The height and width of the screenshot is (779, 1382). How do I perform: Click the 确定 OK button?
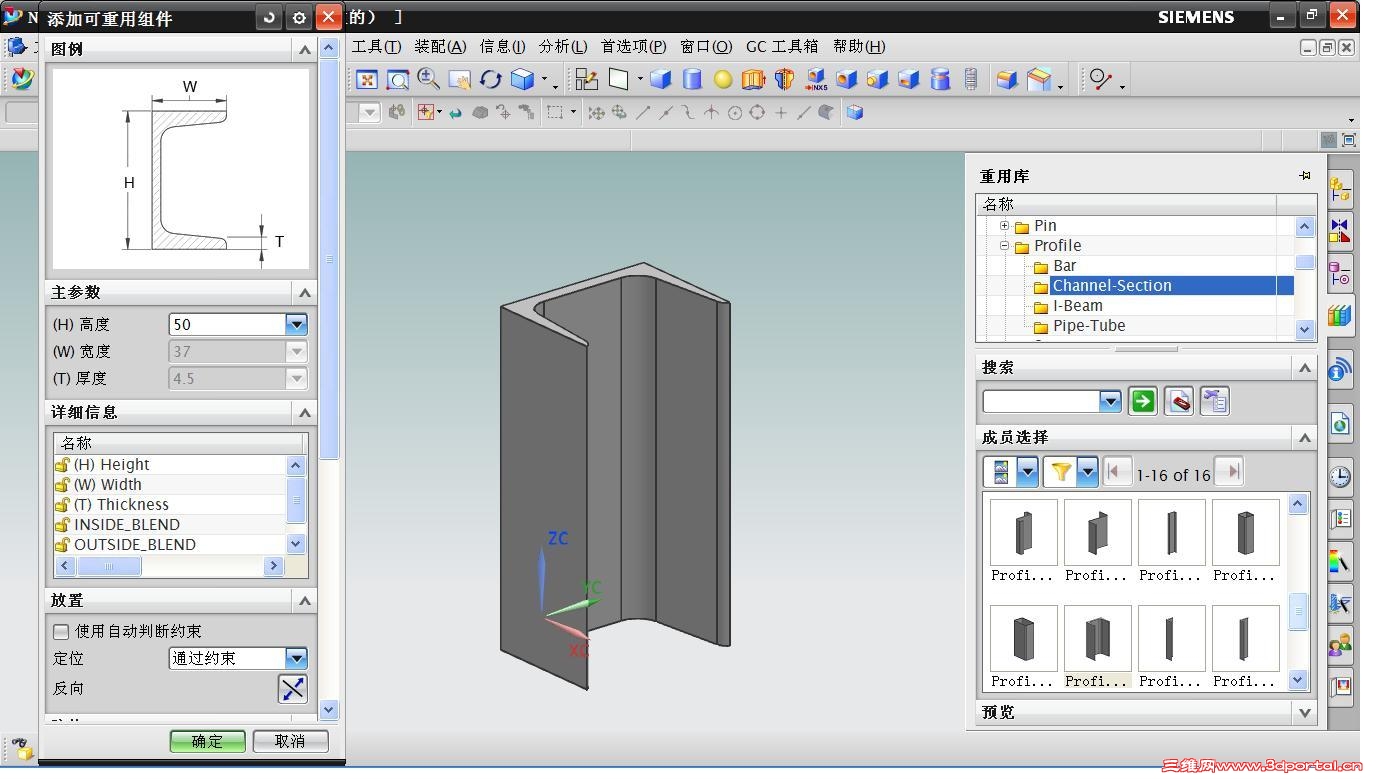(207, 741)
